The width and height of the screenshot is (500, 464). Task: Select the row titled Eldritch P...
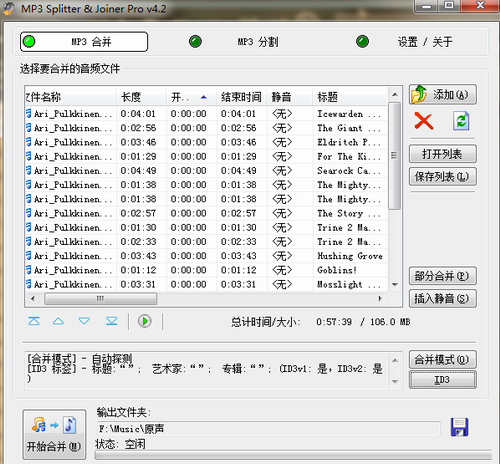tap(206, 142)
